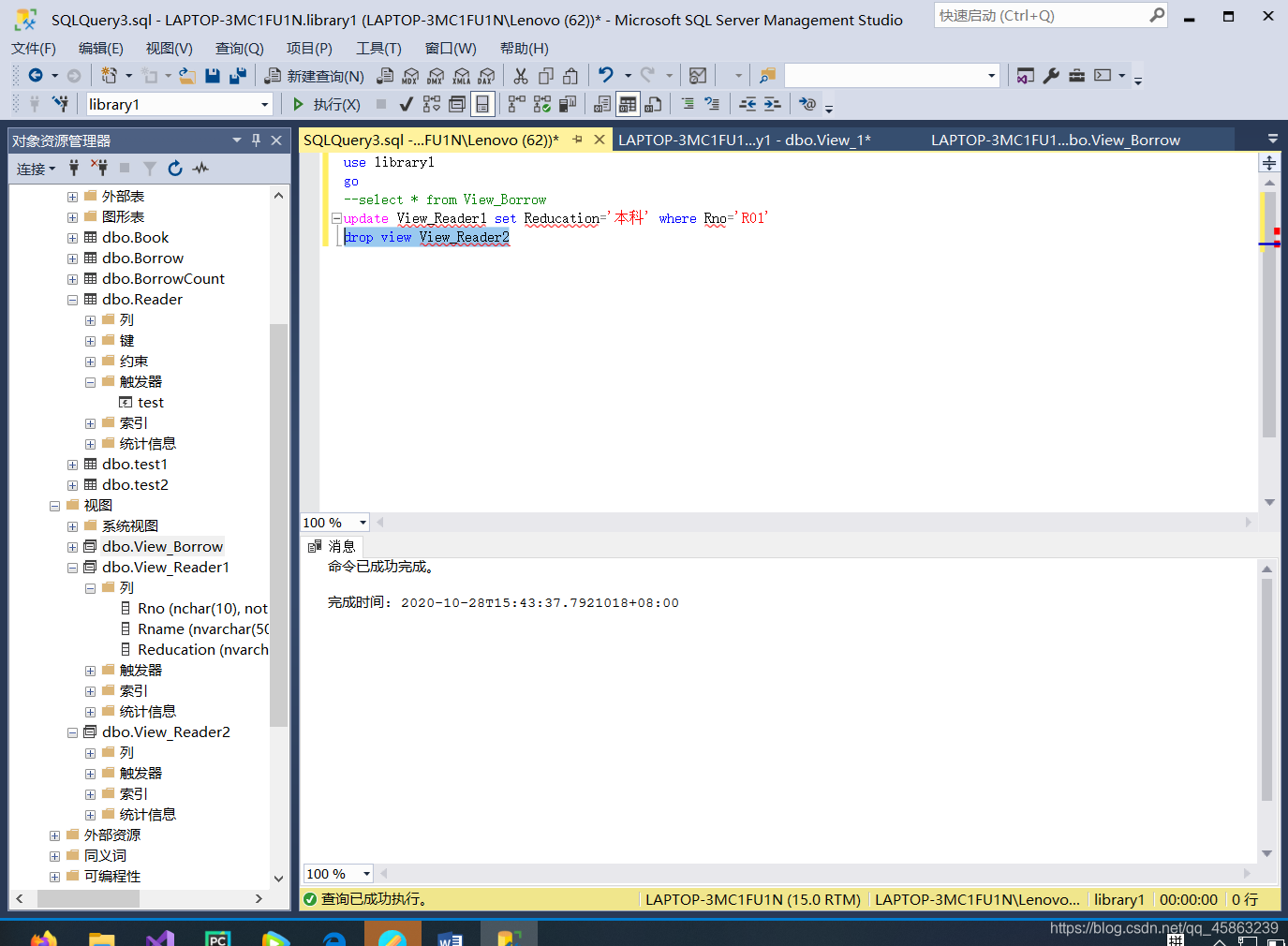The height and width of the screenshot is (946, 1288).
Task: Click the Properties wrench icon
Action: click(1051, 76)
